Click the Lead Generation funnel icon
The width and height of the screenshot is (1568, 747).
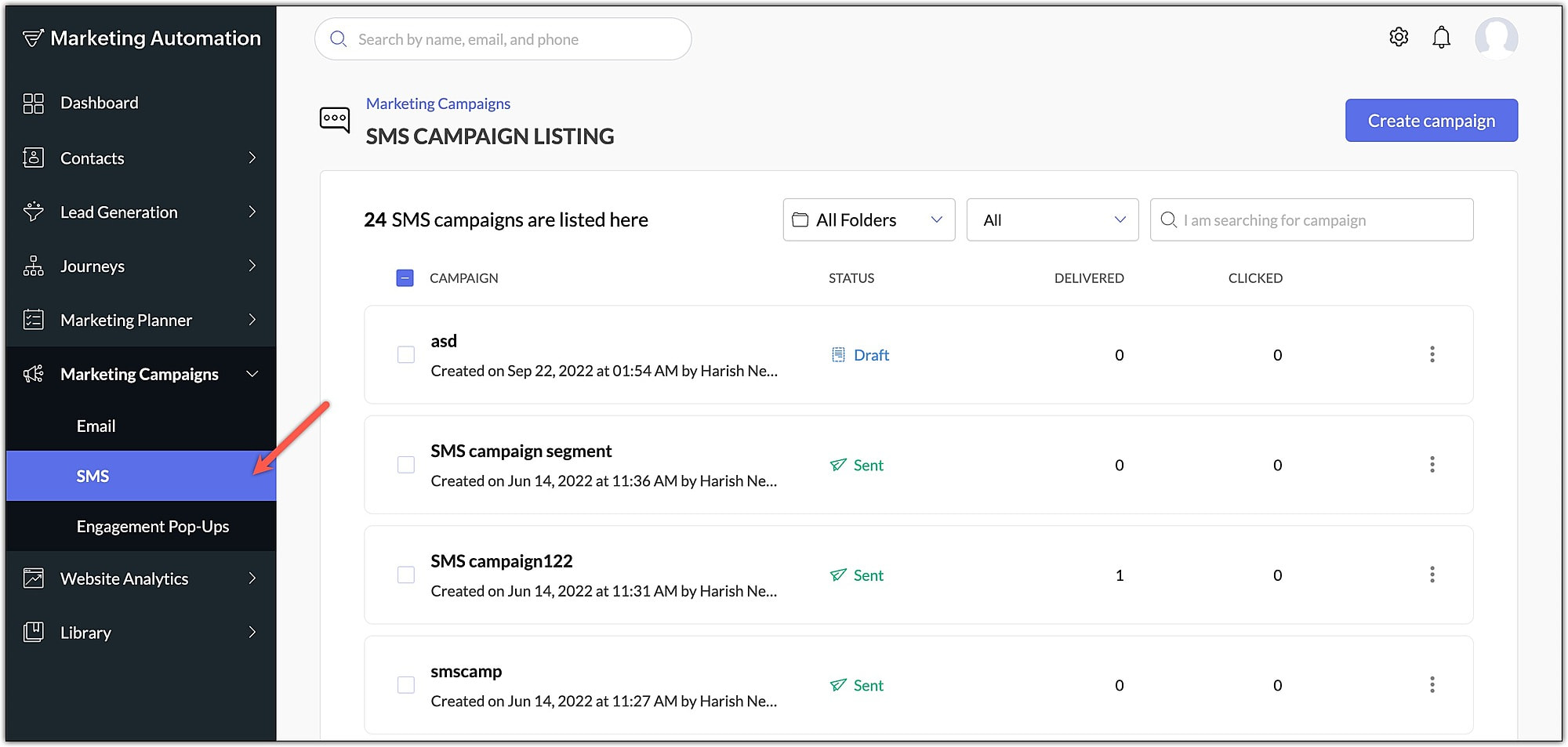click(x=33, y=212)
